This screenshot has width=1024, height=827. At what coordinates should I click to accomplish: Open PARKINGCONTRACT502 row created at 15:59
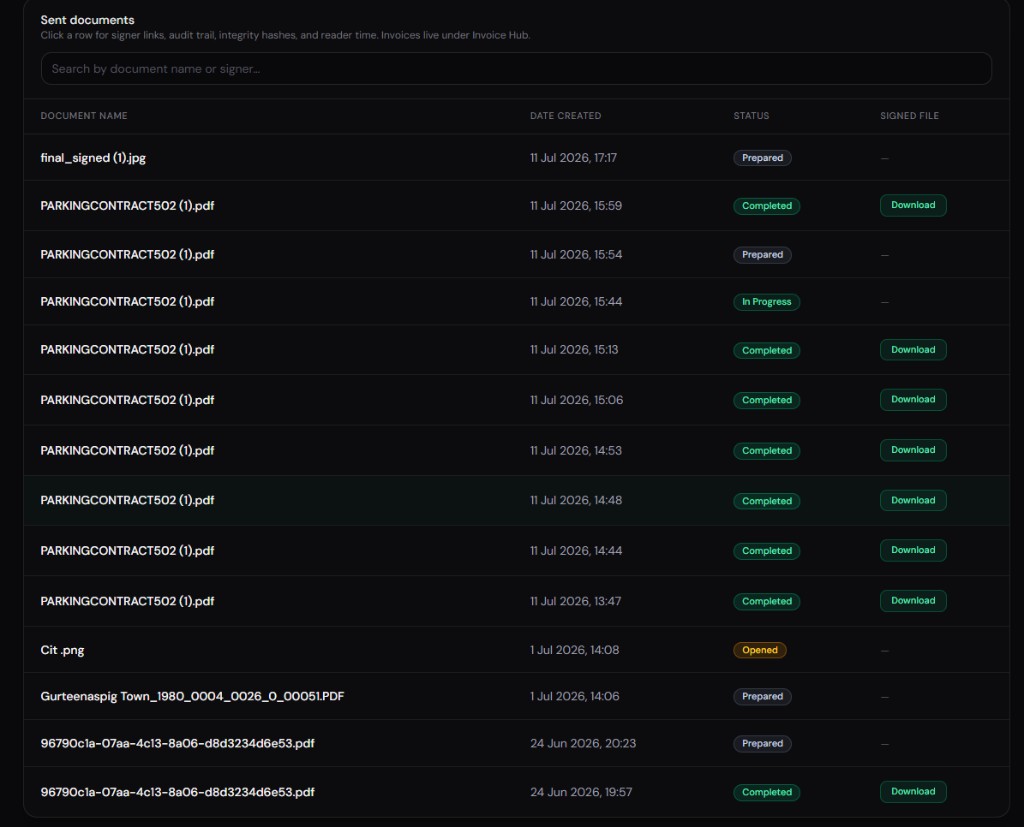[516, 206]
